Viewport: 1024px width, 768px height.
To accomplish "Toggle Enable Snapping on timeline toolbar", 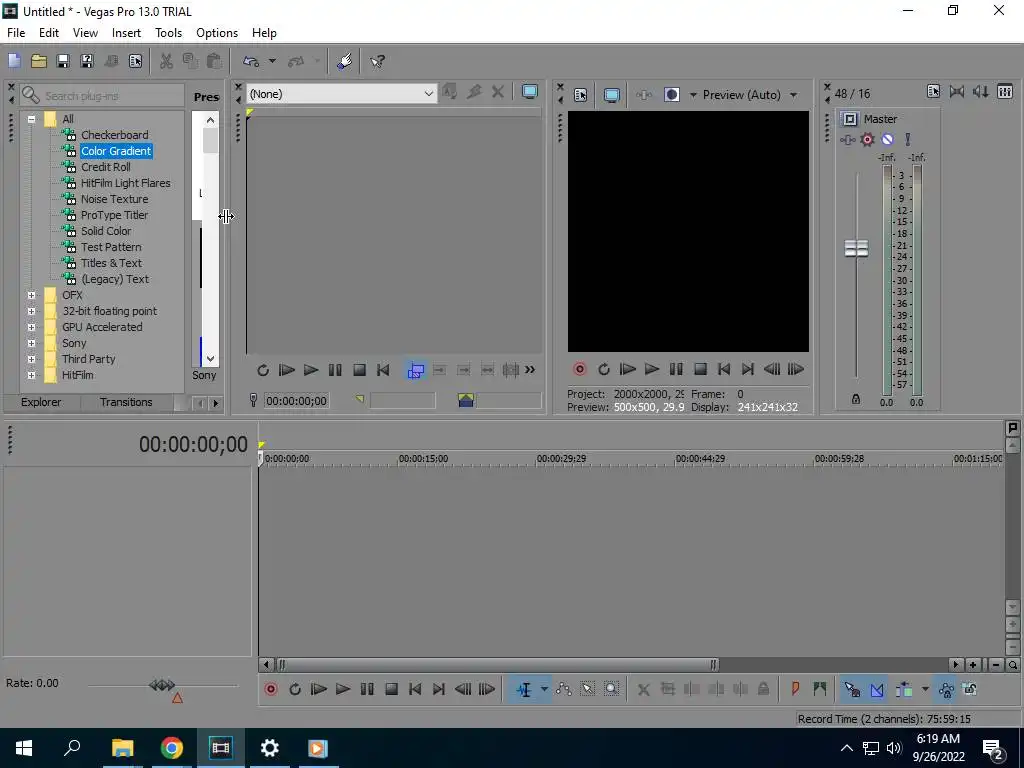I will [852, 690].
